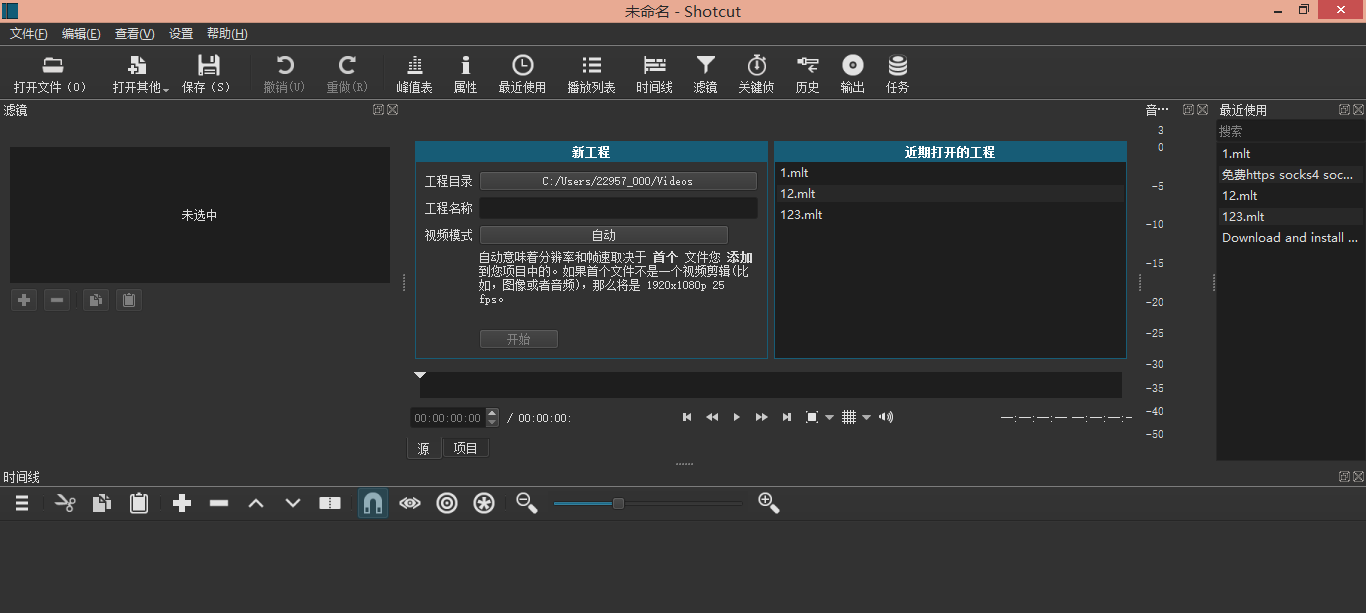Open the 峰值表 audio peak meter panel
1366x613 pixels.
[x=414, y=75]
